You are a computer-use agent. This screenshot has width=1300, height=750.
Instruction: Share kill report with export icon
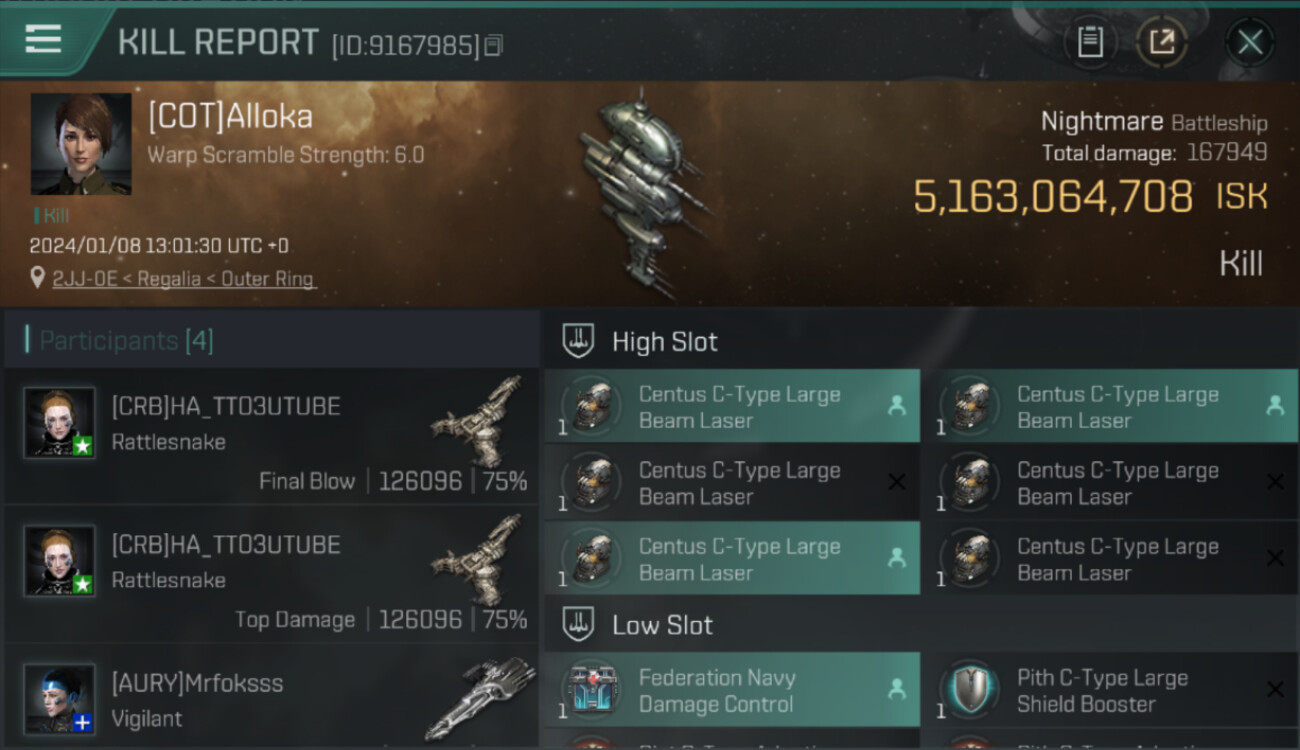click(1162, 42)
